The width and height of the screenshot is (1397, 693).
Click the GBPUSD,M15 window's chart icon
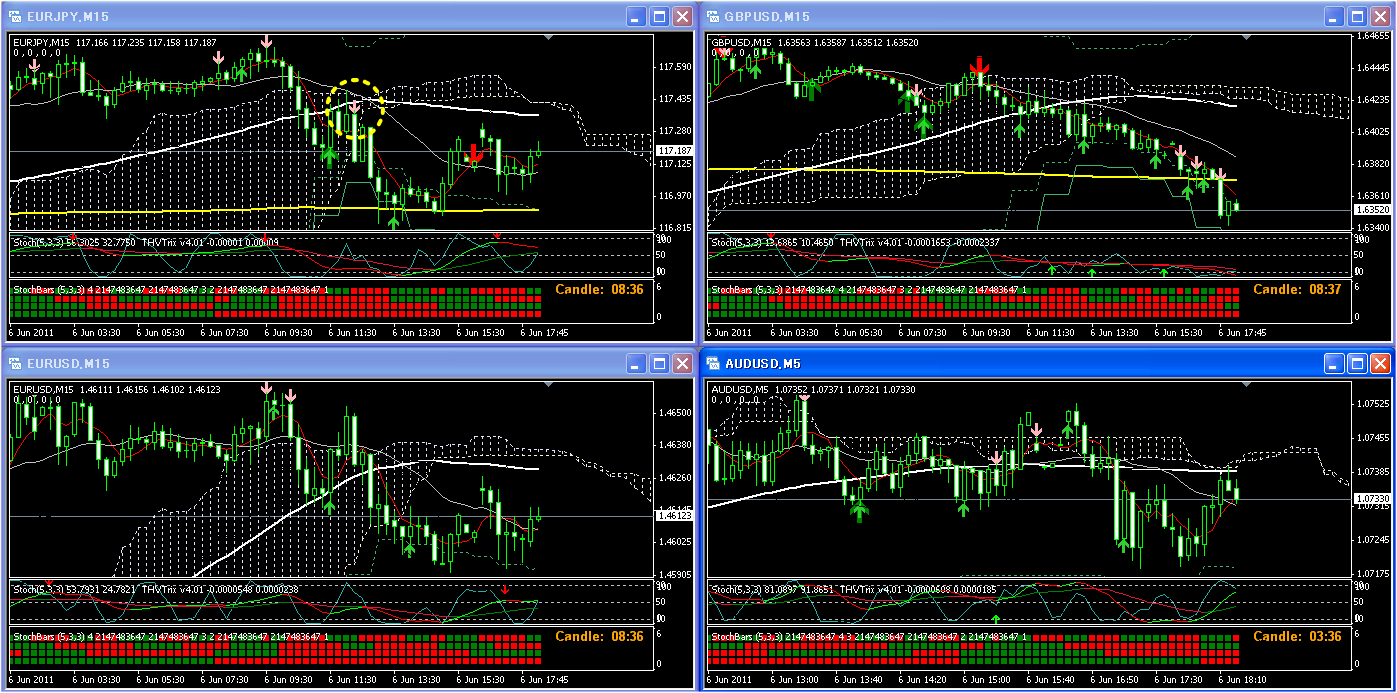coord(713,16)
